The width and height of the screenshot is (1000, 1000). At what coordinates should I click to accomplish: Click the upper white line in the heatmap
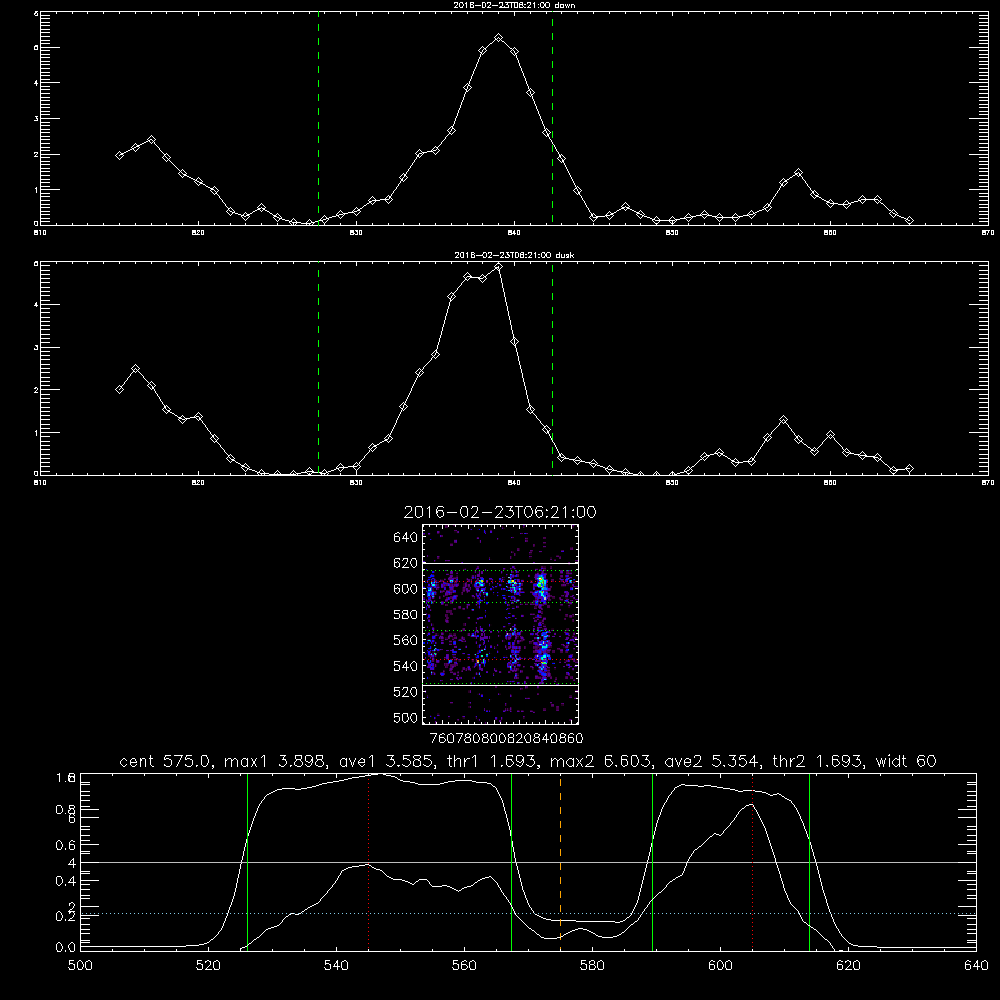(501, 563)
